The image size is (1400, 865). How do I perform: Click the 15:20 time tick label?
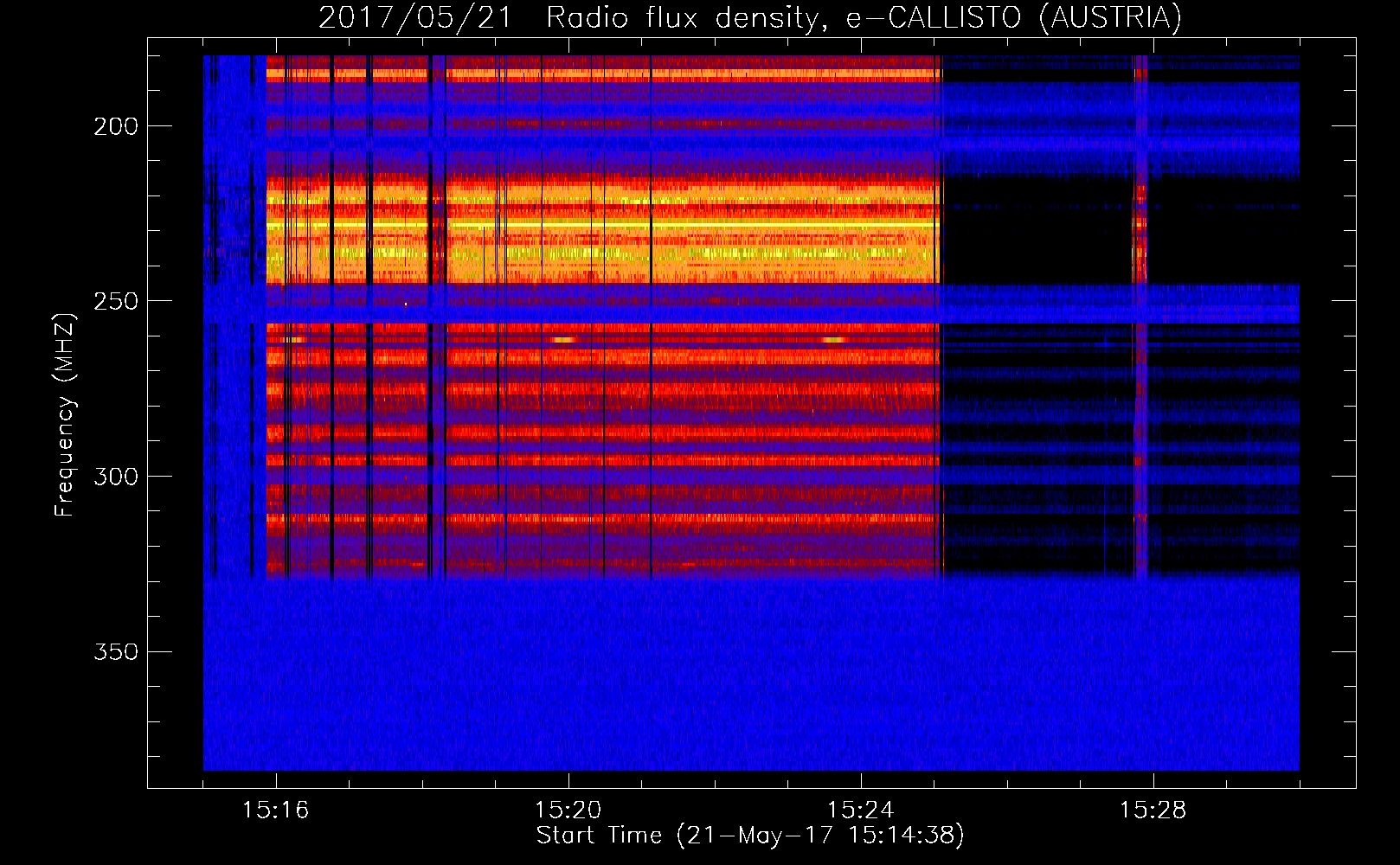click(568, 810)
